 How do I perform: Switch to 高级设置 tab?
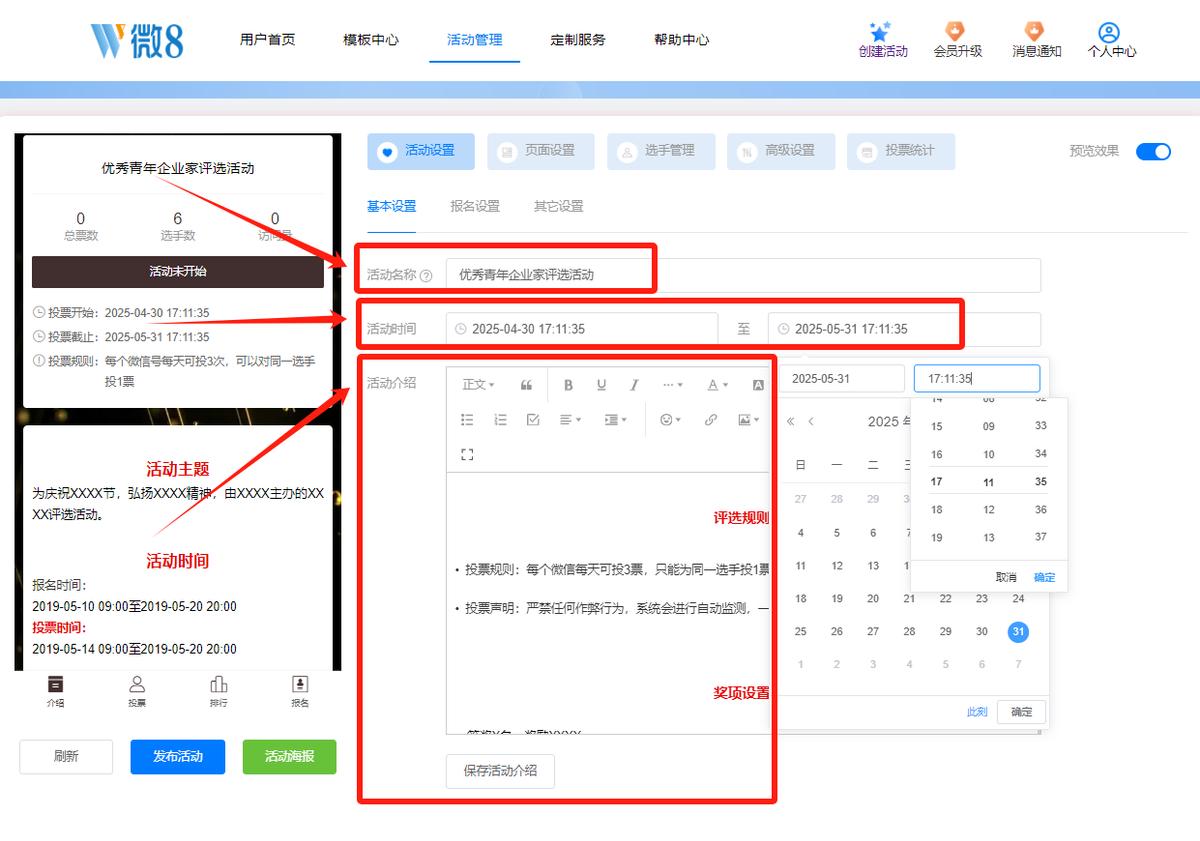pos(781,151)
